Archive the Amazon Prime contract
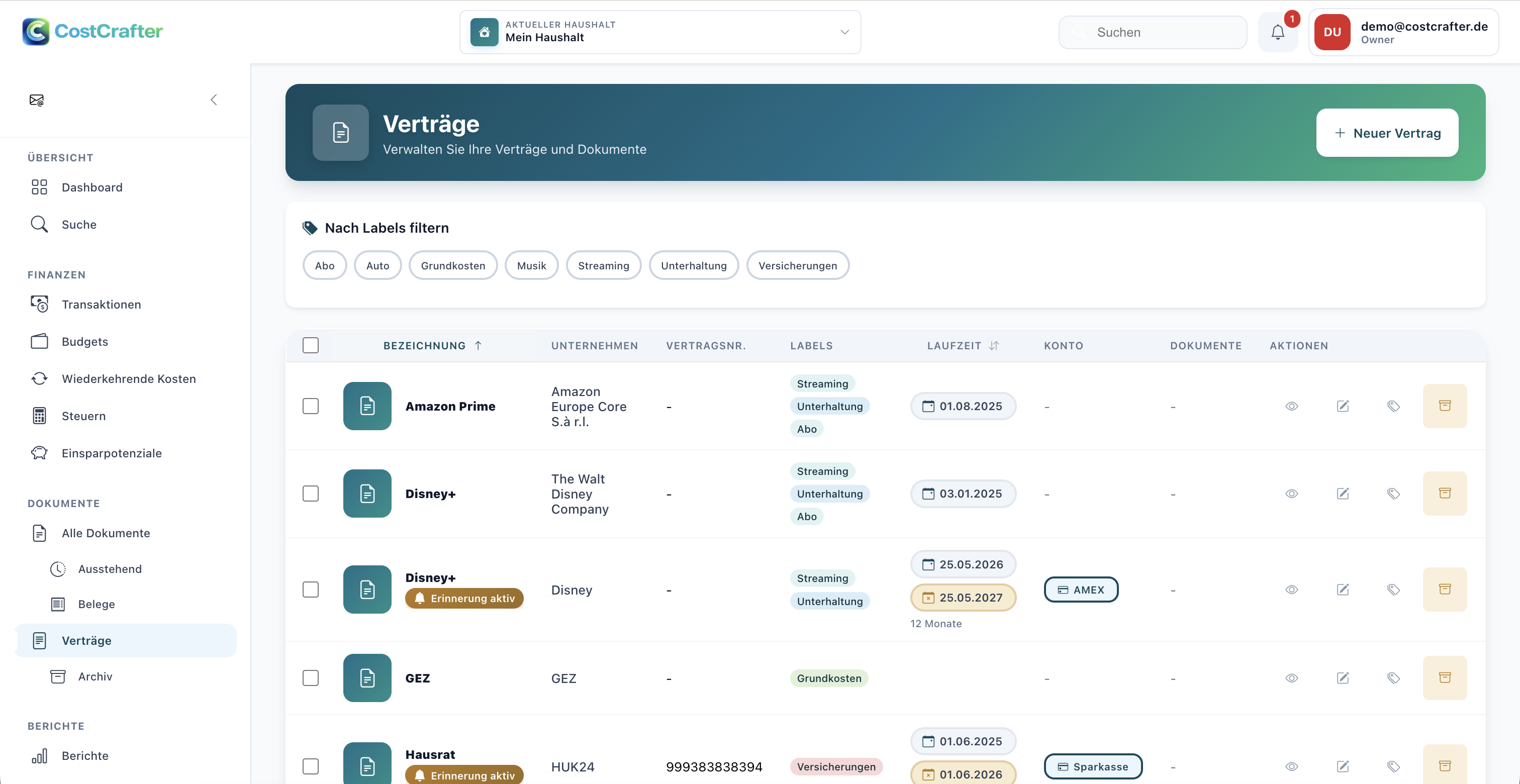The image size is (1520, 784). click(1445, 406)
